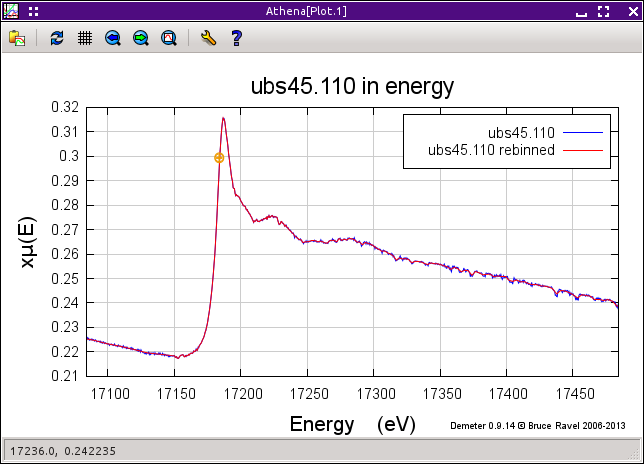Click the autoscale magnifier icon
Image resolution: width=644 pixels, height=464 pixels.
tap(169, 38)
